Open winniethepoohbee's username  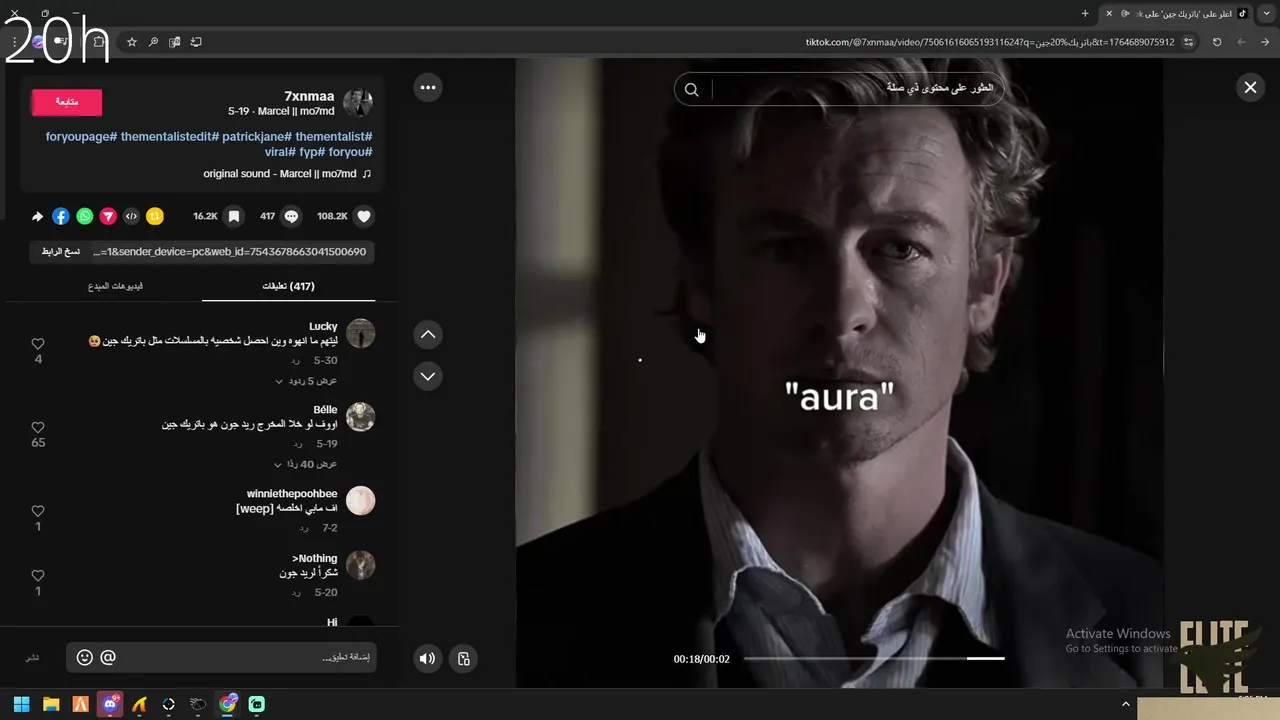[292, 494]
